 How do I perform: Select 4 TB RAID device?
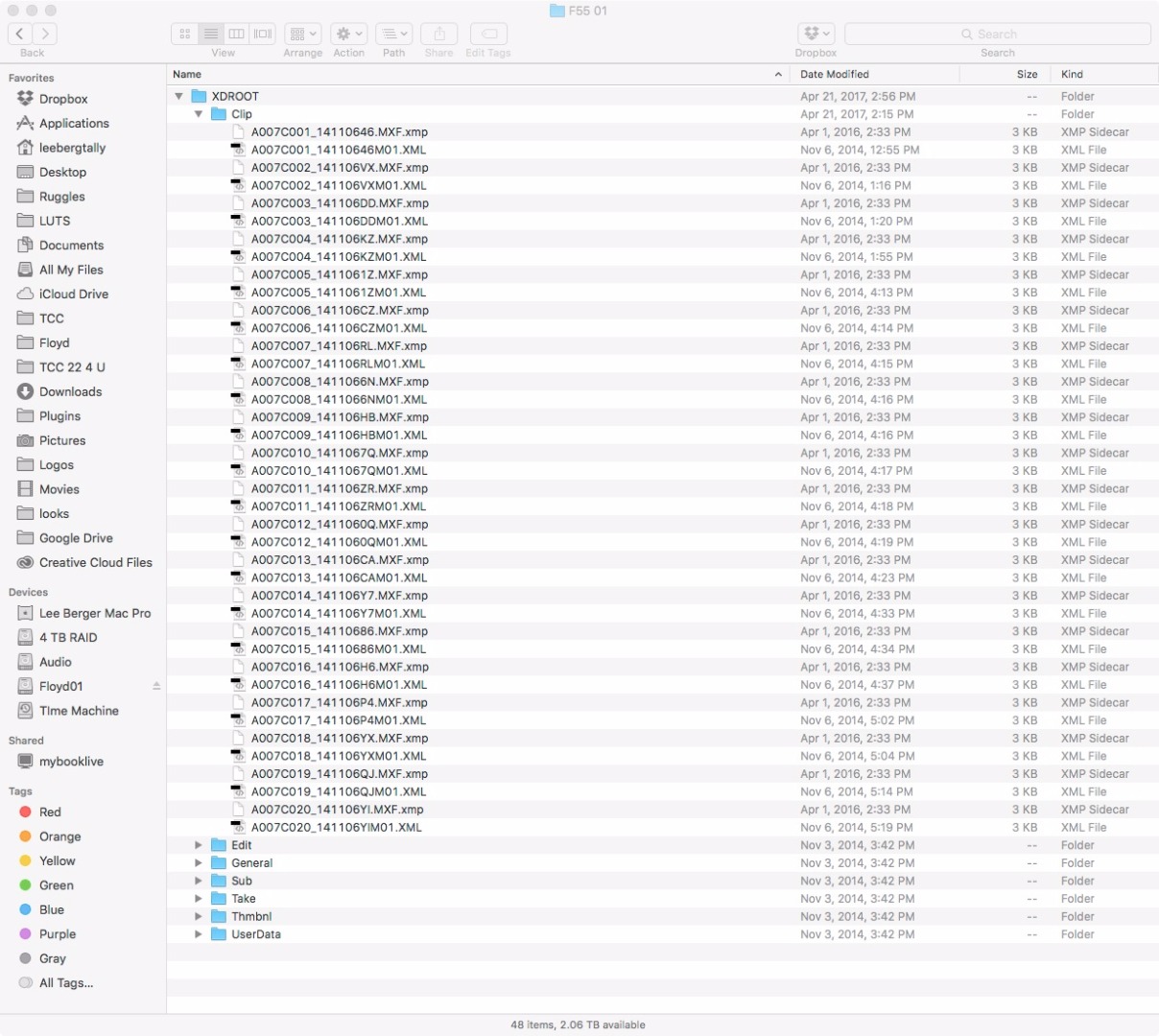coord(68,637)
